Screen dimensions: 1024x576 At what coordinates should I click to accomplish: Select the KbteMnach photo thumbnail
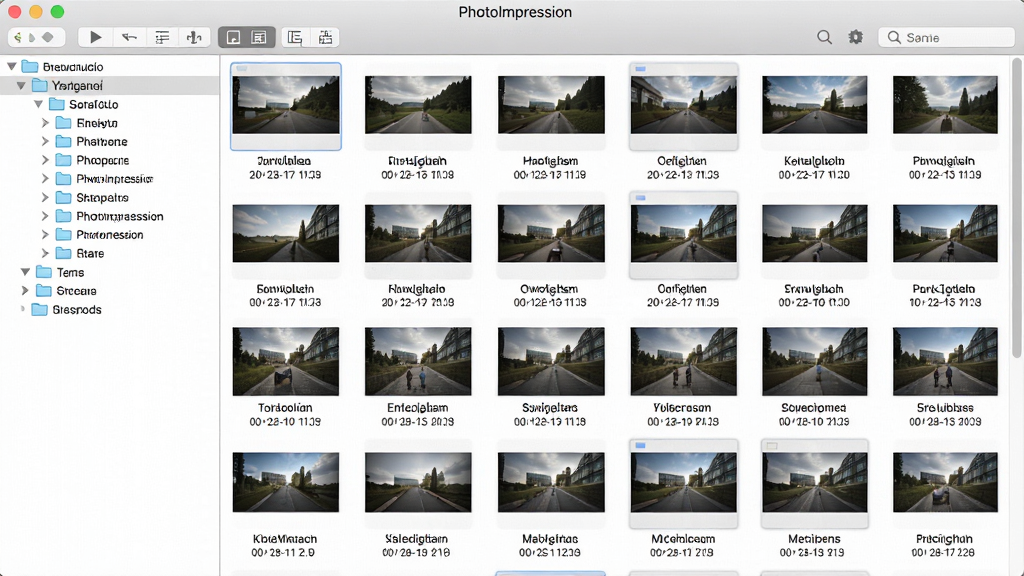(x=285, y=482)
